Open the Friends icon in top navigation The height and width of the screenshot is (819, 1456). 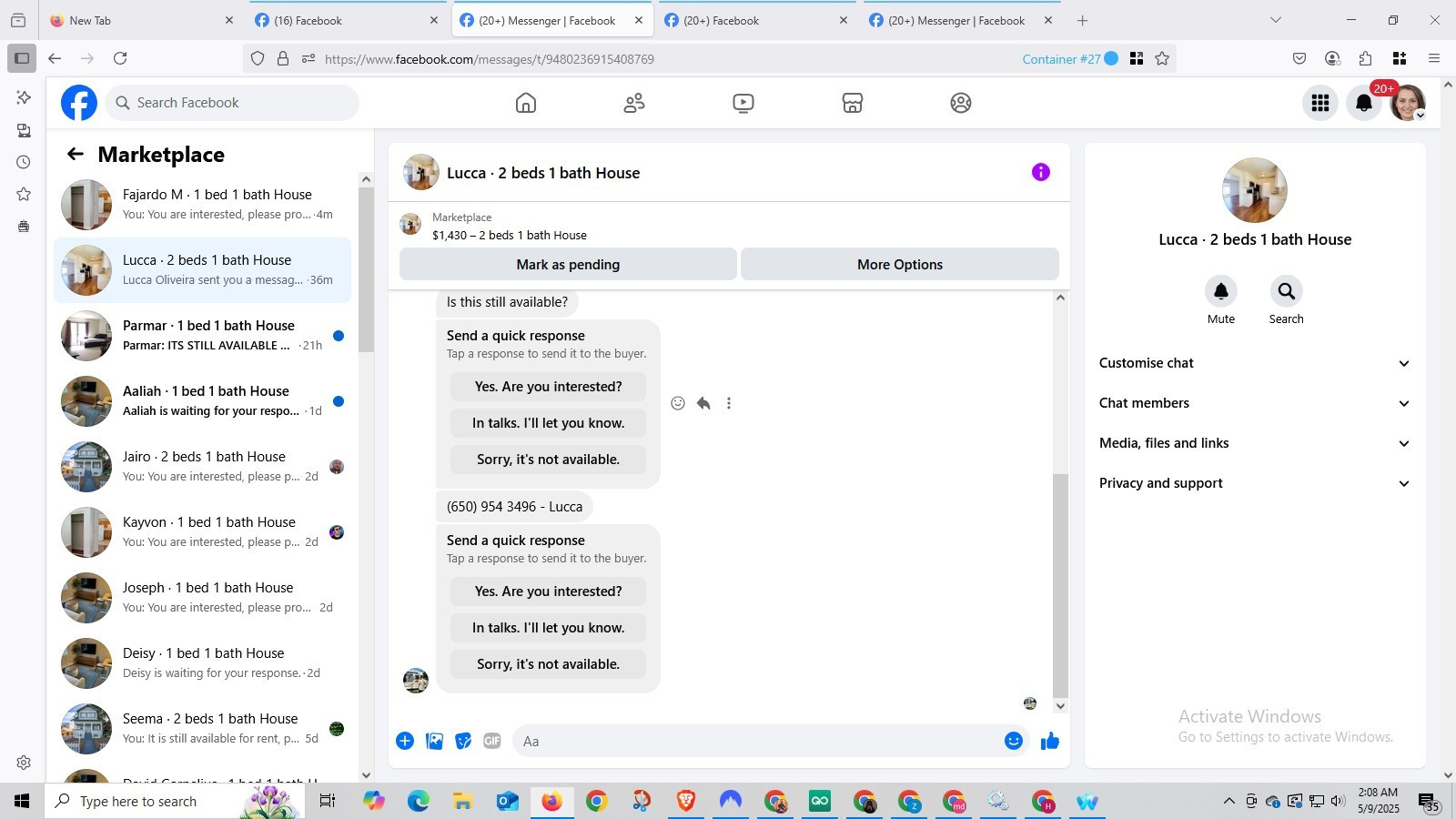(x=634, y=103)
